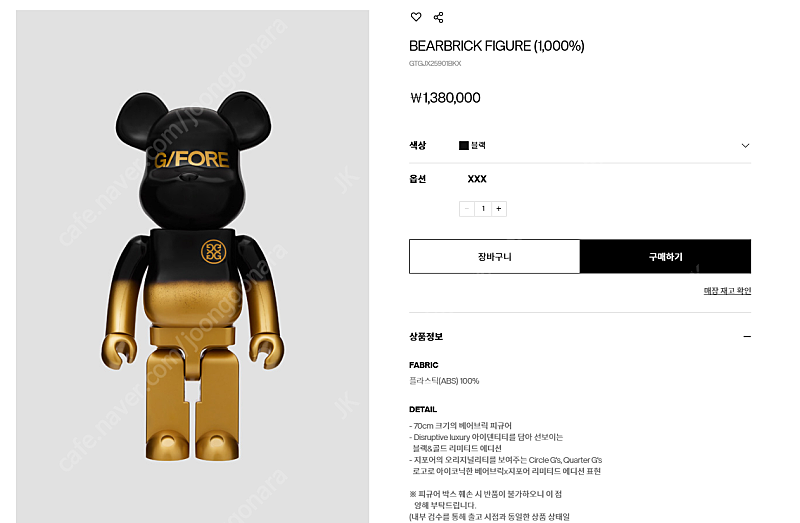Image resolution: width=800 pixels, height=523 pixels.
Task: Click the FABRIC heading
Action: 423,365
